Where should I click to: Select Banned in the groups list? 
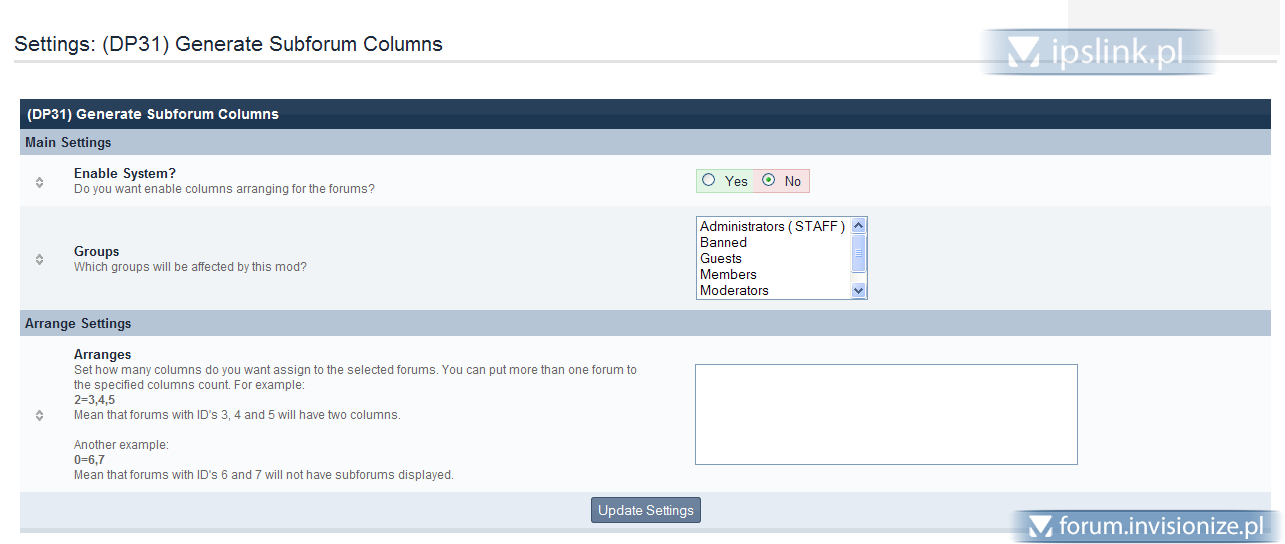click(773, 242)
